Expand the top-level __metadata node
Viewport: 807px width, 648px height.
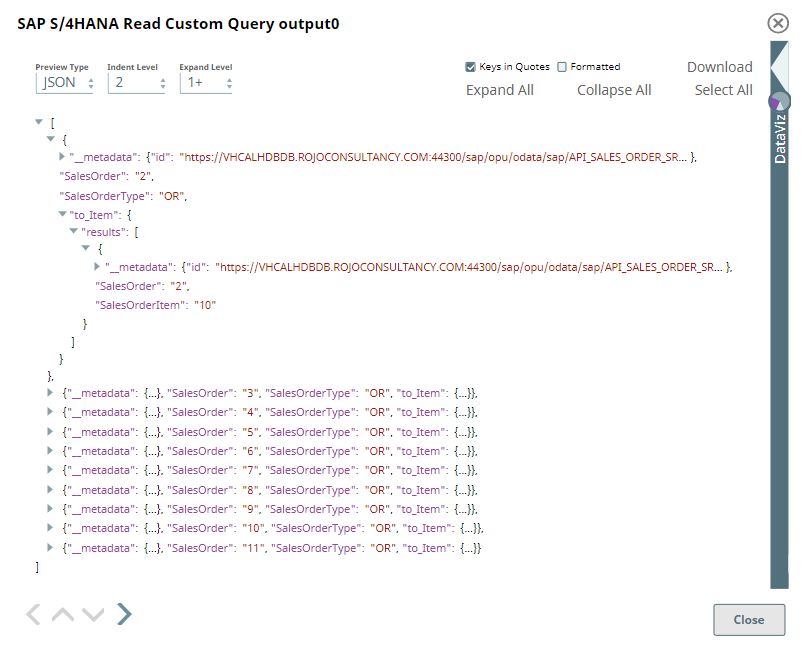[x=62, y=156]
